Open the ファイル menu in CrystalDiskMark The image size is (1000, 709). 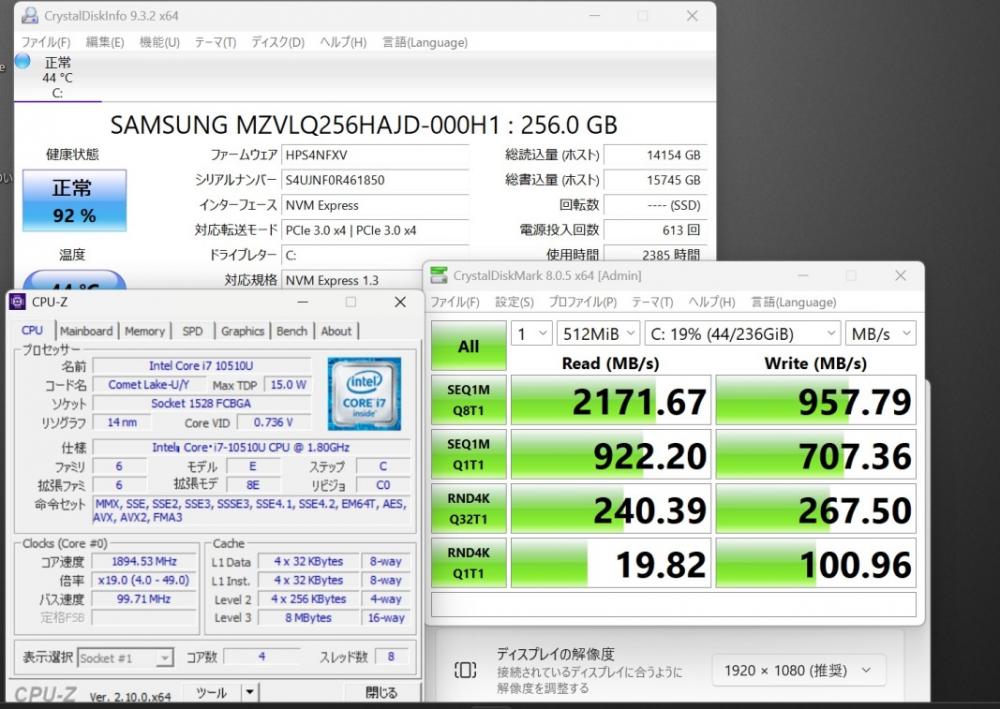pos(455,302)
